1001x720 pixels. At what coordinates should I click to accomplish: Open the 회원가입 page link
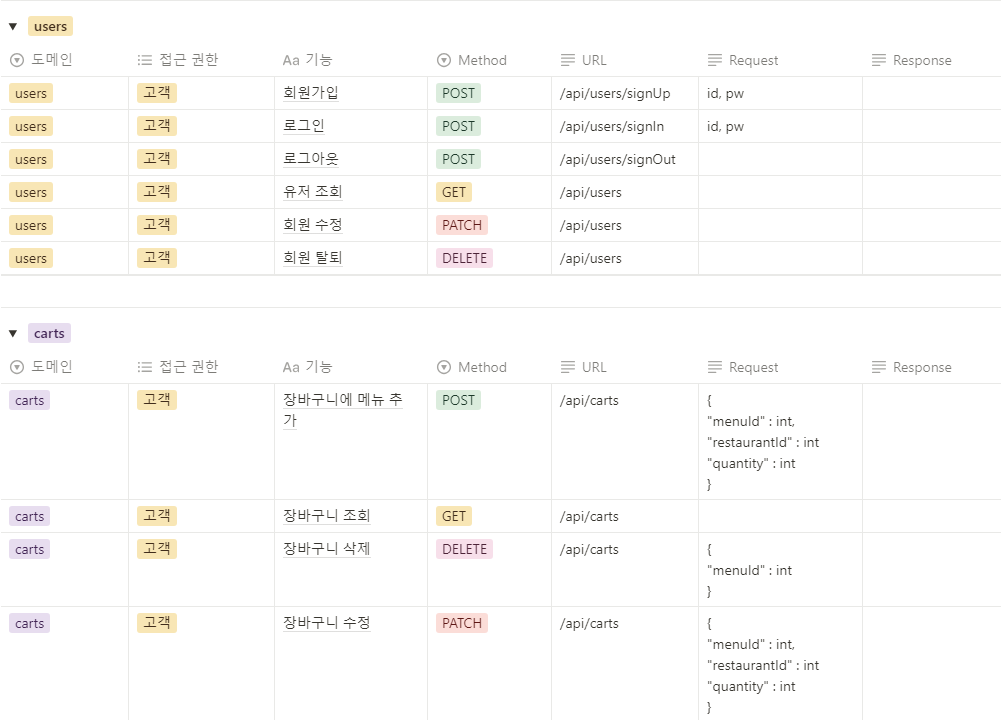pos(310,93)
